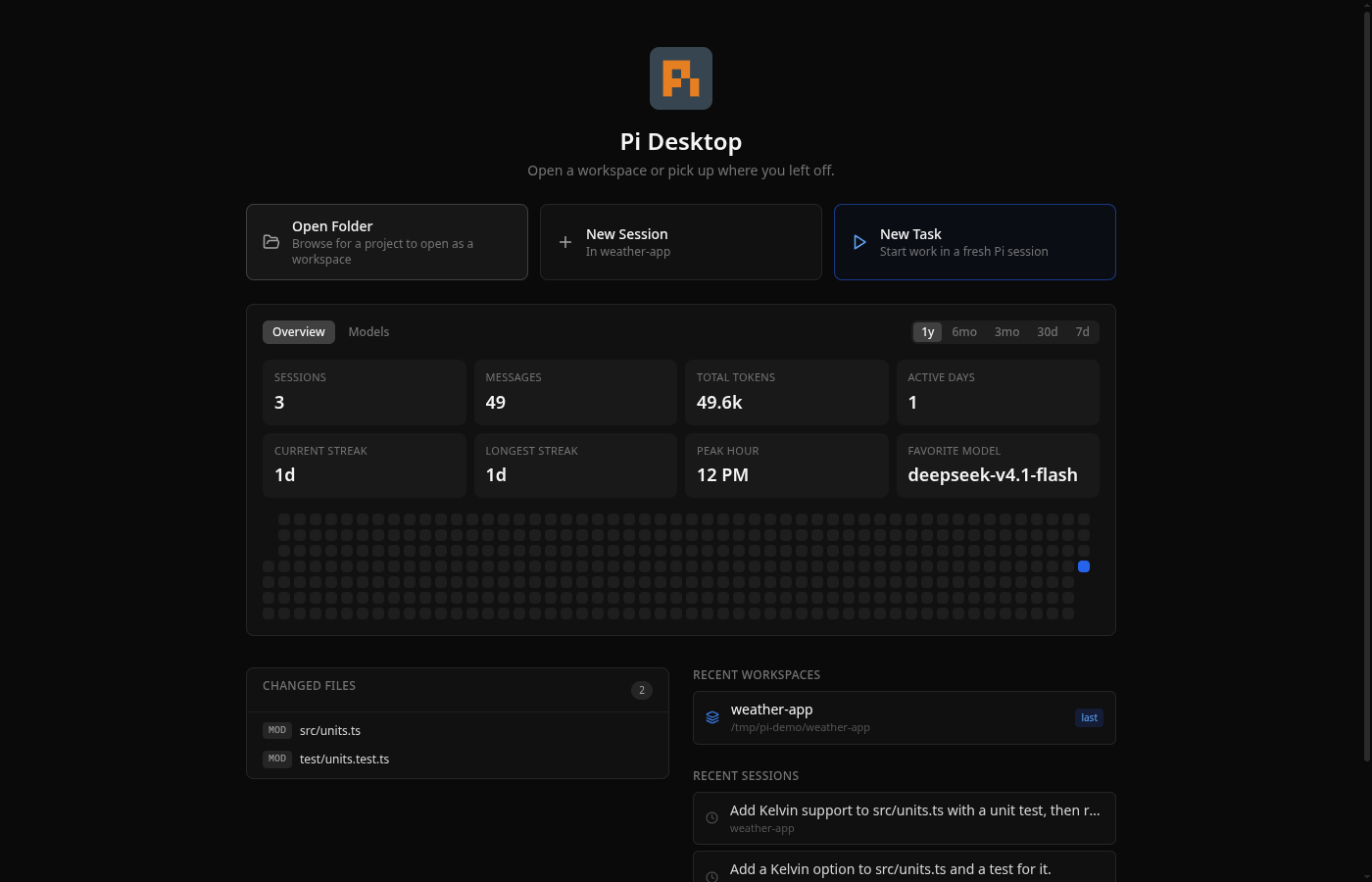Click the Recent Workspaces heading
The image size is (1372, 882).
pyautogui.click(x=757, y=675)
